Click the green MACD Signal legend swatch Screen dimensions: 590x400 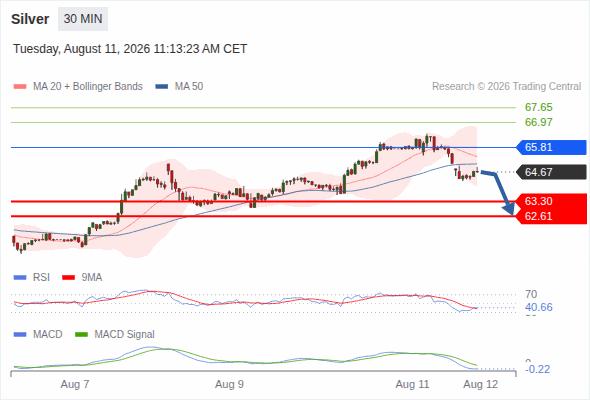click(81, 335)
